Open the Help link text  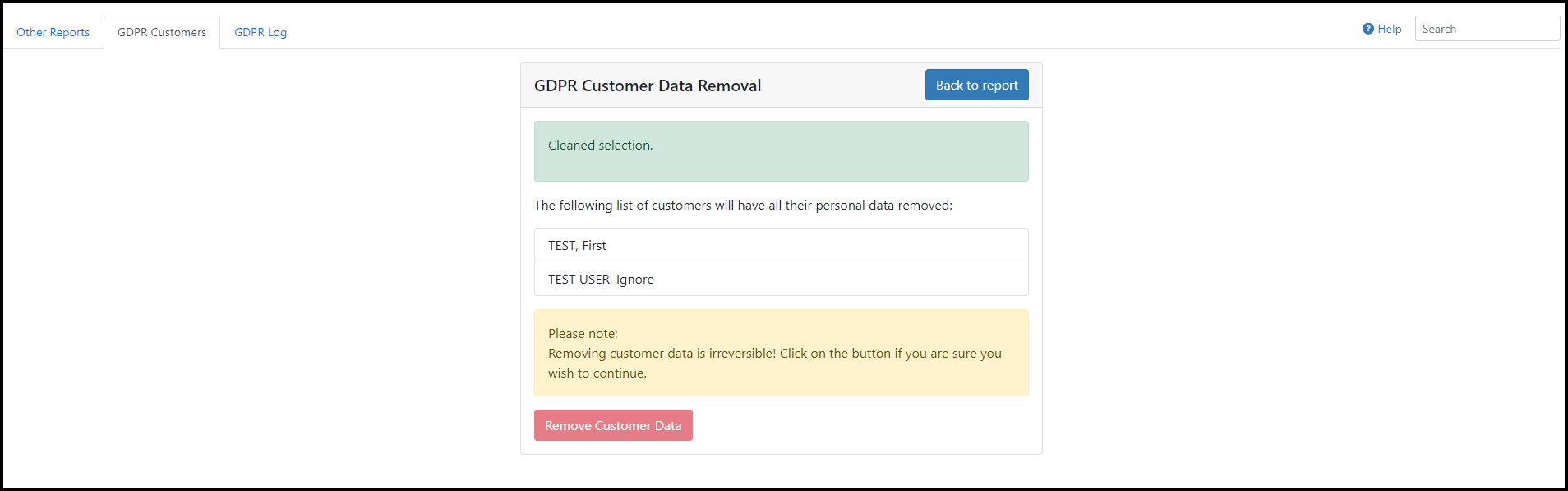[1390, 29]
